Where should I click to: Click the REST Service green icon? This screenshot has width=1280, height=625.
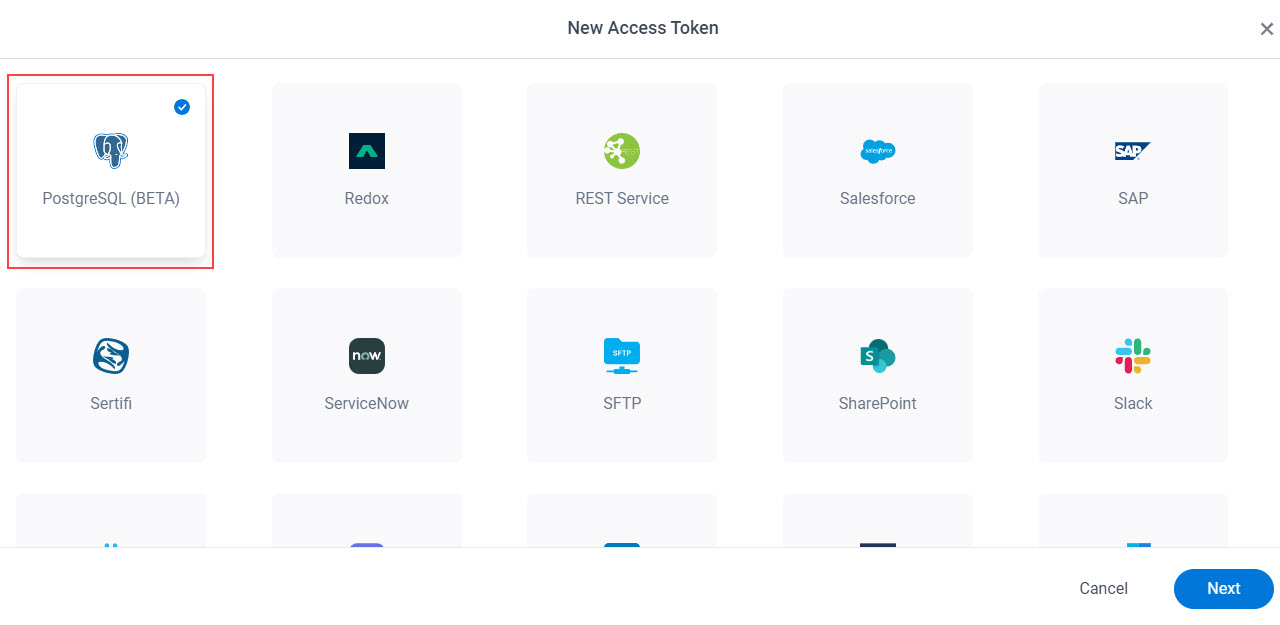622,151
